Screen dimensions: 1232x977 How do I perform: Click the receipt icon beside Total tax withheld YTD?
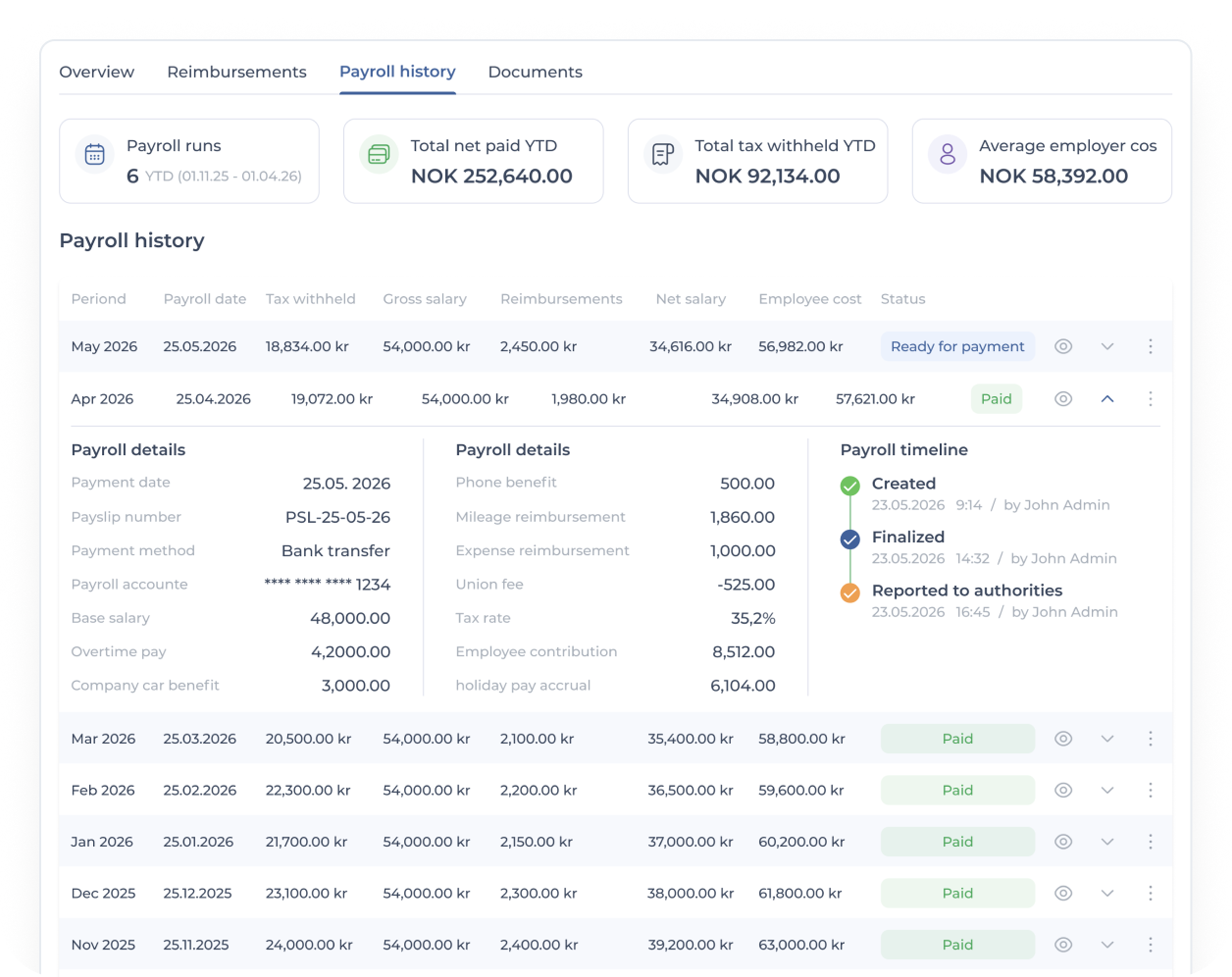pyautogui.click(x=663, y=154)
